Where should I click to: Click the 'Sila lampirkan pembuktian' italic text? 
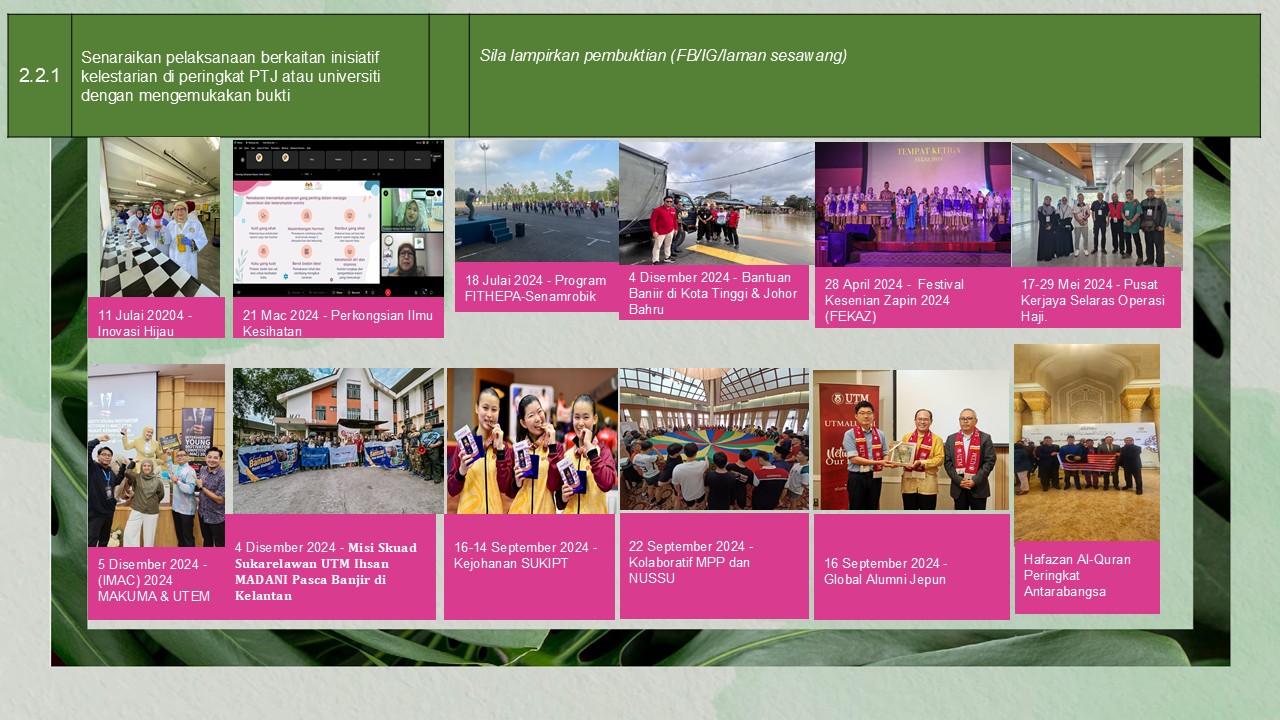(663, 56)
